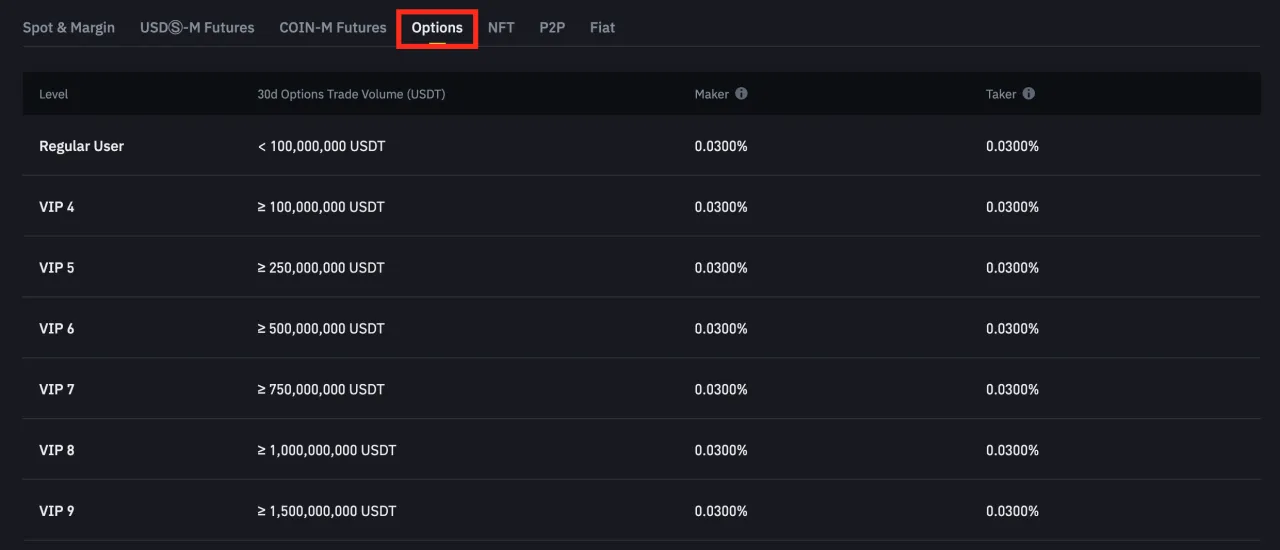Select the Regular User row label
Screen dimensions: 1280x550
81,146
